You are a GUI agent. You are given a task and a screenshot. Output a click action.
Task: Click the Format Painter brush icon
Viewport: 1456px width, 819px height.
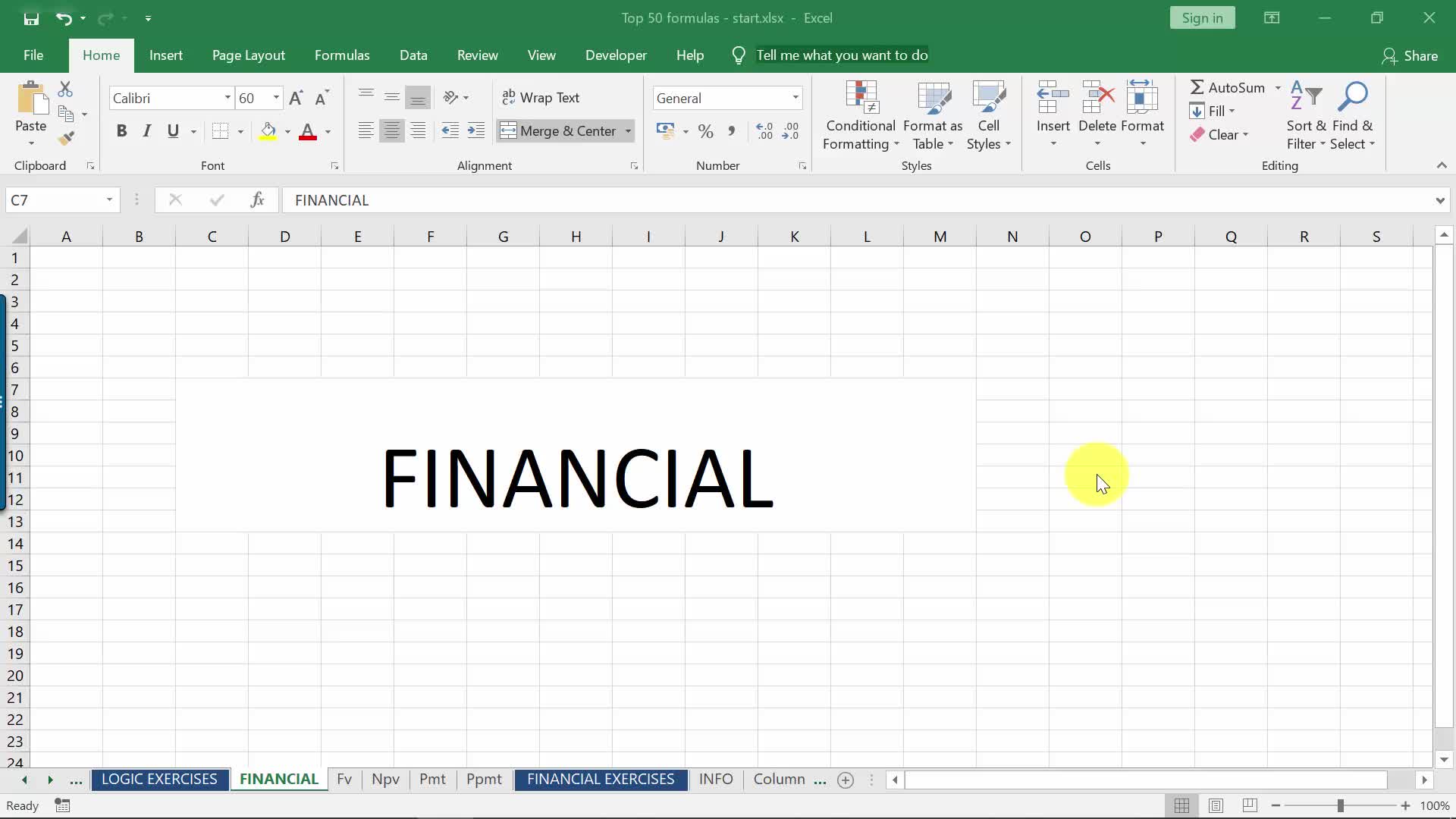(x=66, y=138)
